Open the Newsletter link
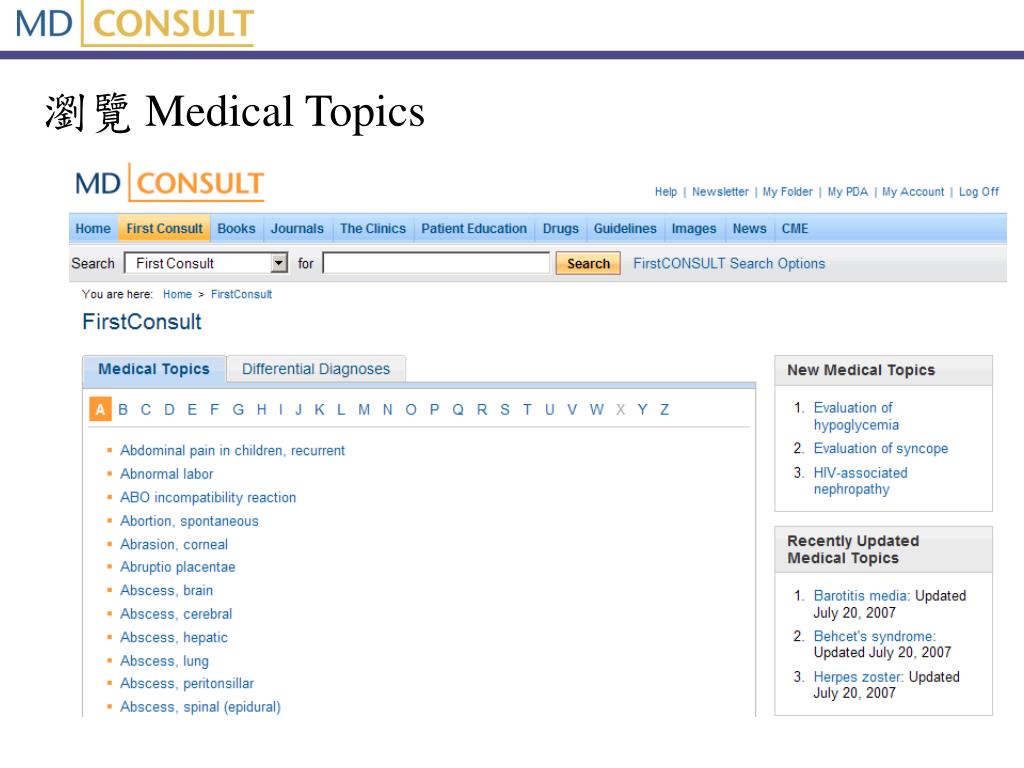 720,192
